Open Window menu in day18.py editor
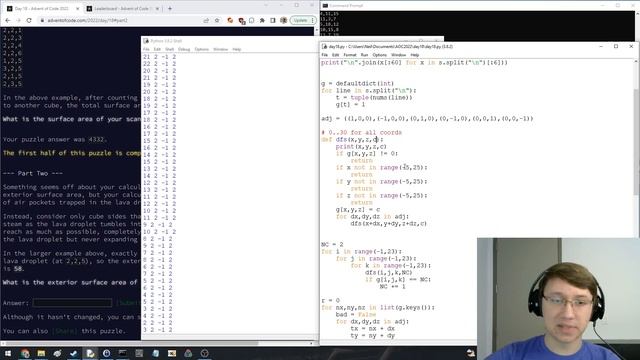Viewport: 640px width, 360px height. [x=398, y=55]
